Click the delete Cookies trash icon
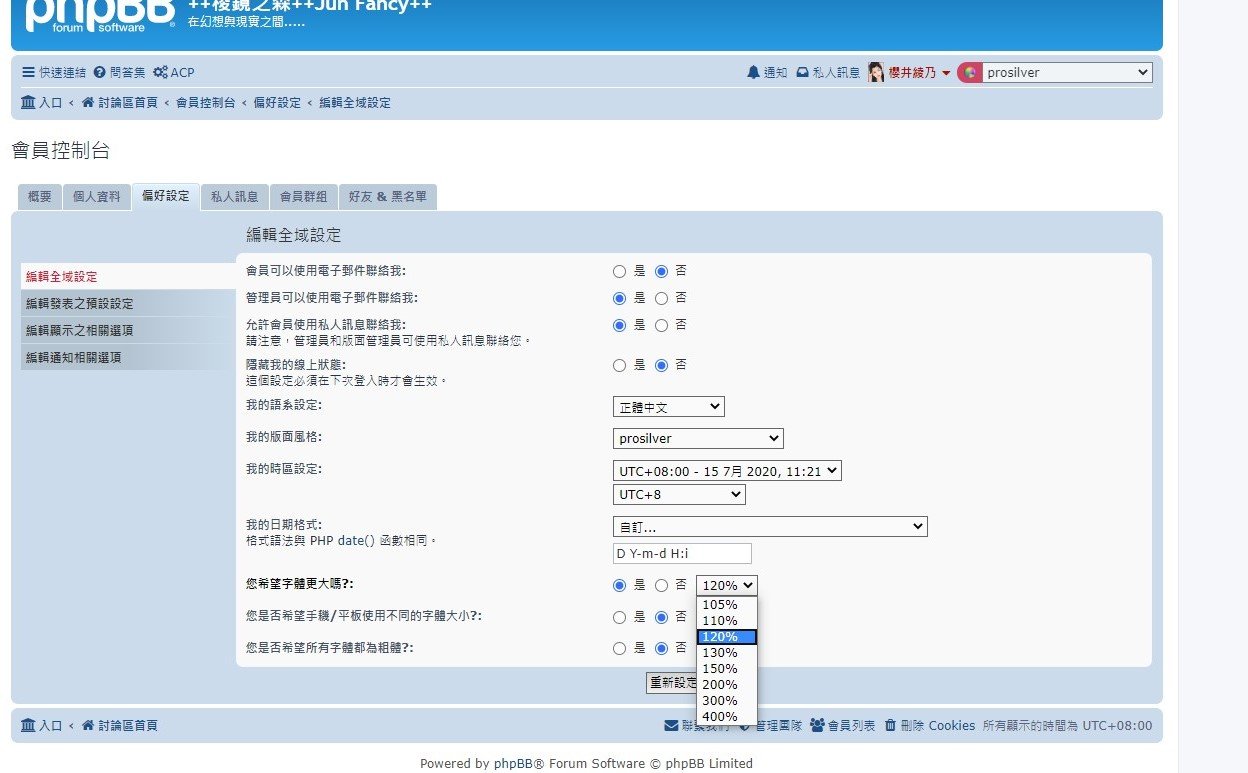 click(890, 726)
